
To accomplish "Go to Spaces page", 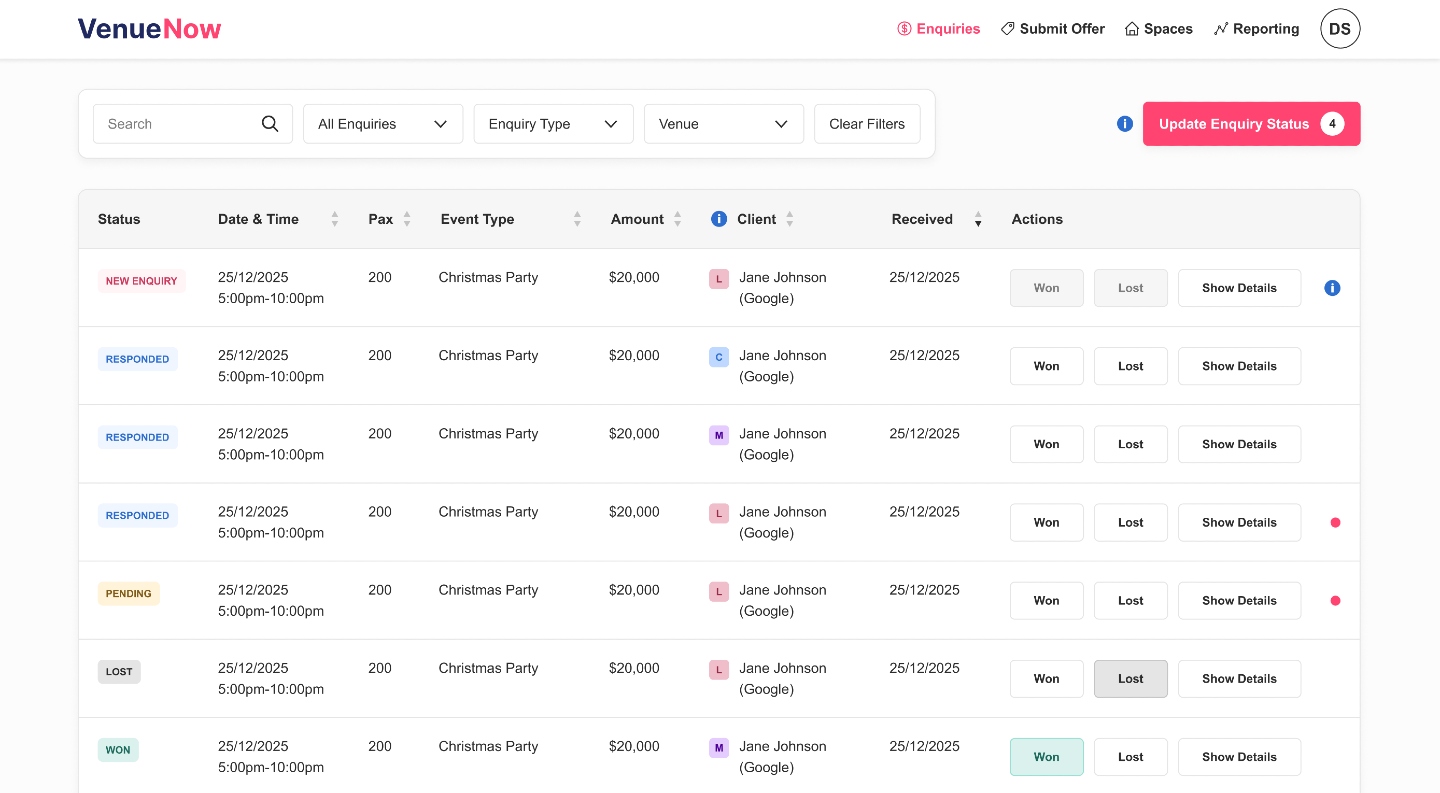I will (1158, 29).
